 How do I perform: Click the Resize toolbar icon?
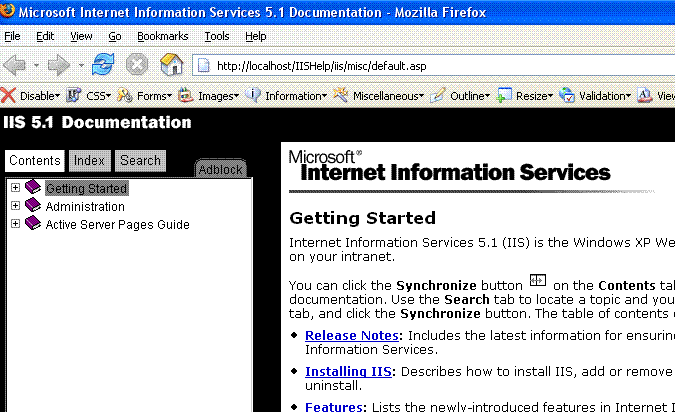(504, 95)
